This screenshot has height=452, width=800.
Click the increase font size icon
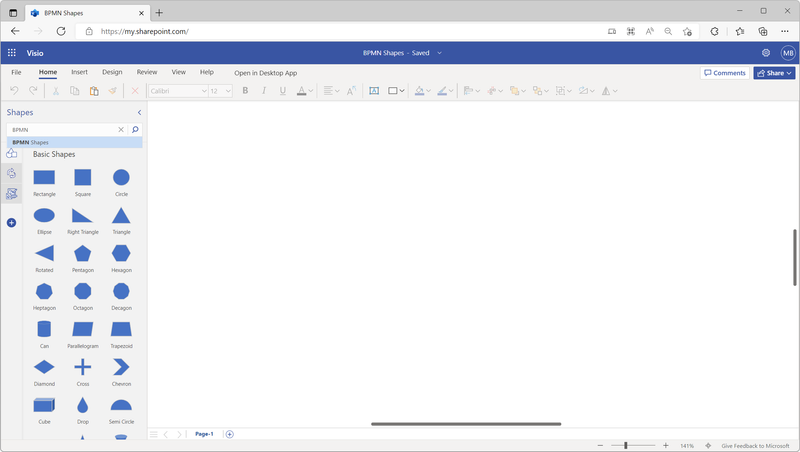click(351, 91)
